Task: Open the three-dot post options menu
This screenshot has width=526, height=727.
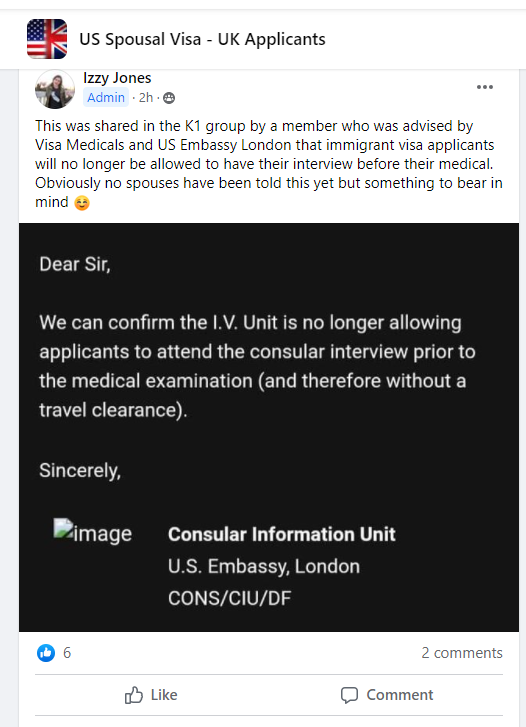Action: 485,87
